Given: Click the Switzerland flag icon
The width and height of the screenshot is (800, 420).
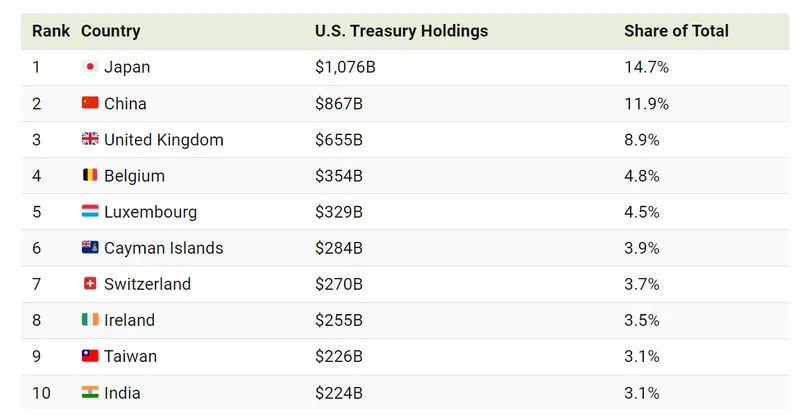Looking at the screenshot, I should (90, 284).
